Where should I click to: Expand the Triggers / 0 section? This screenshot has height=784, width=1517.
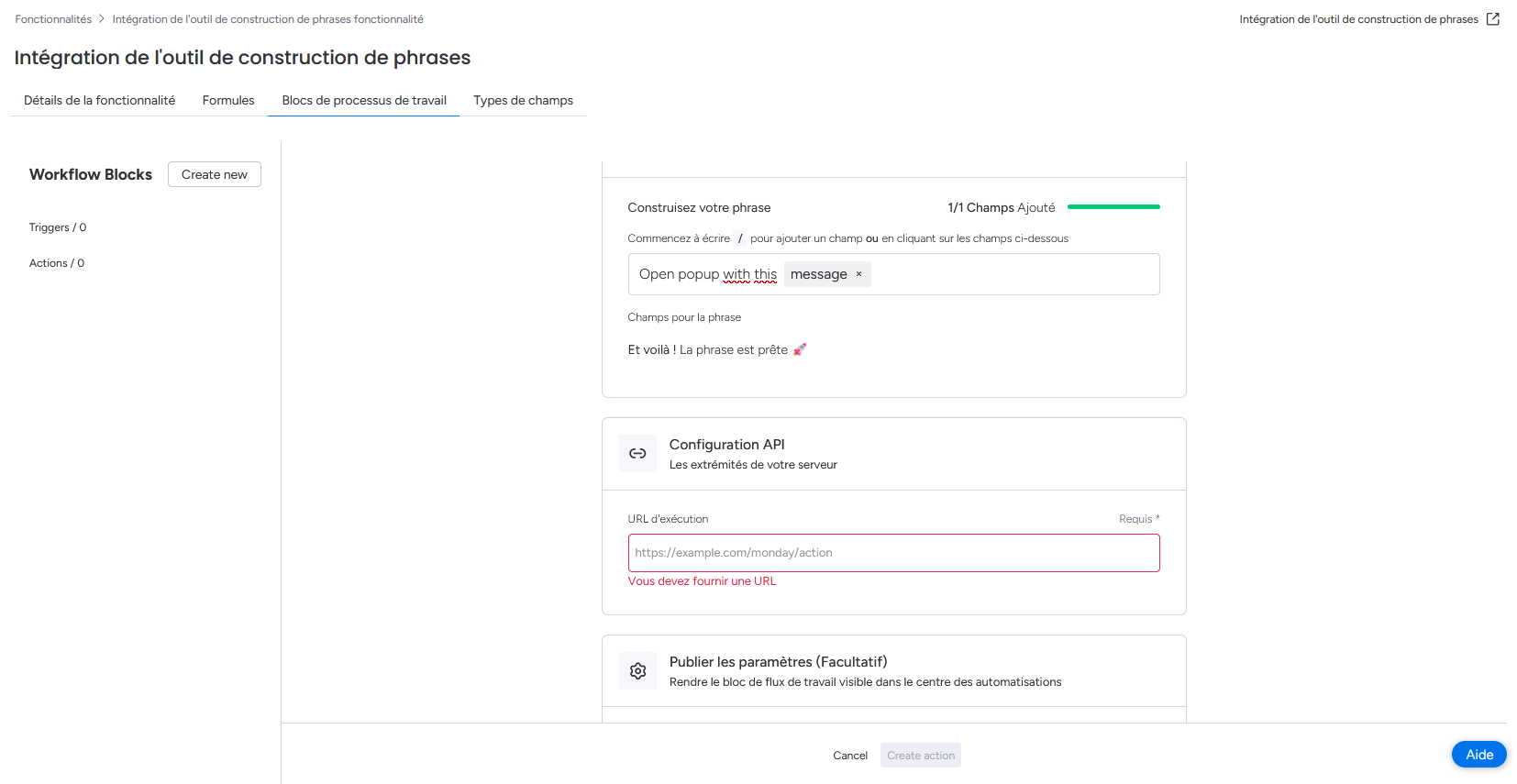point(58,227)
